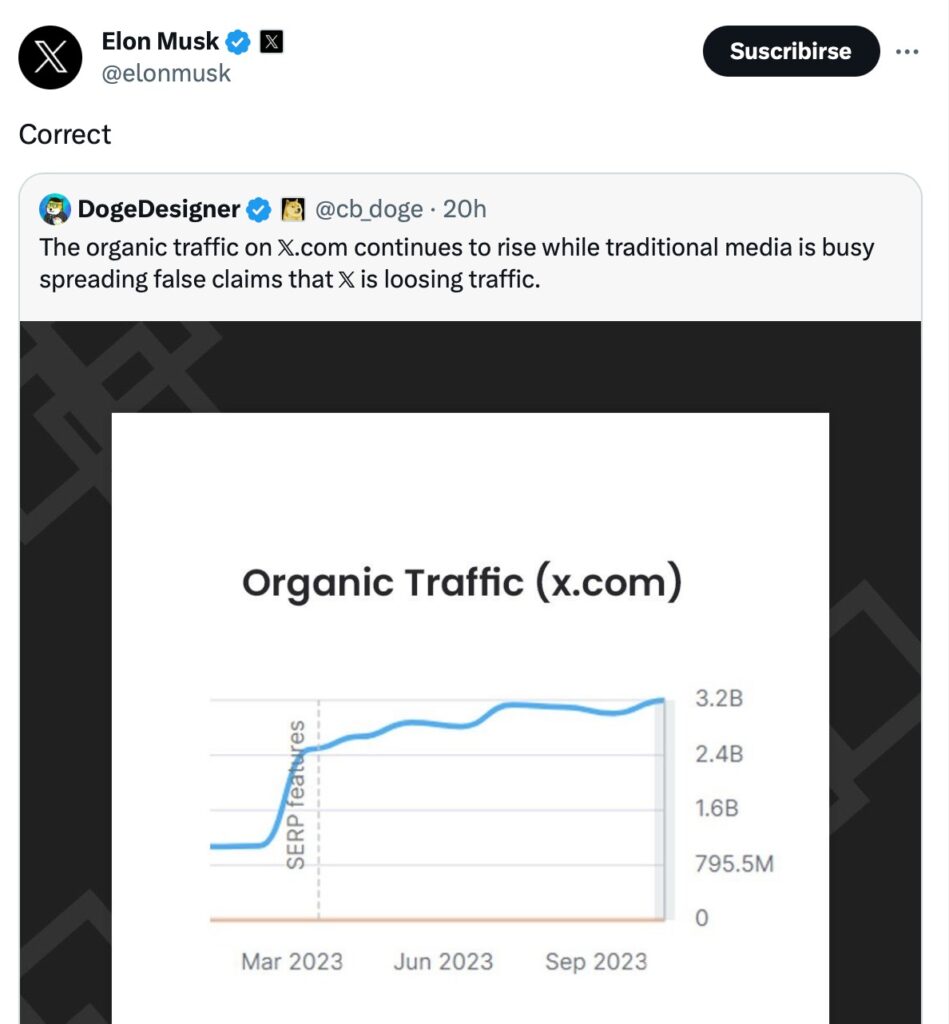Click the Organic Traffic (x.com) chart title
Viewport: 949px width, 1024px height.
461,582
